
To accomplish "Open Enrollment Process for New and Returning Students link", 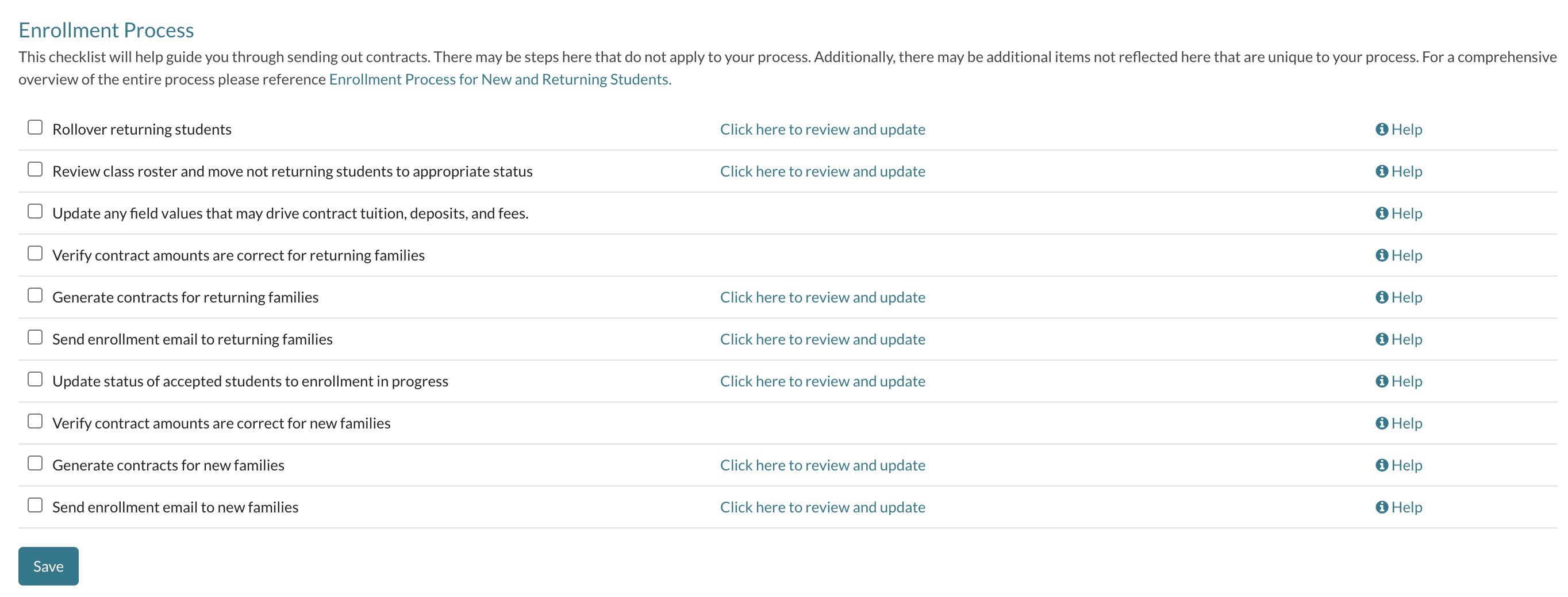I will pos(499,79).
